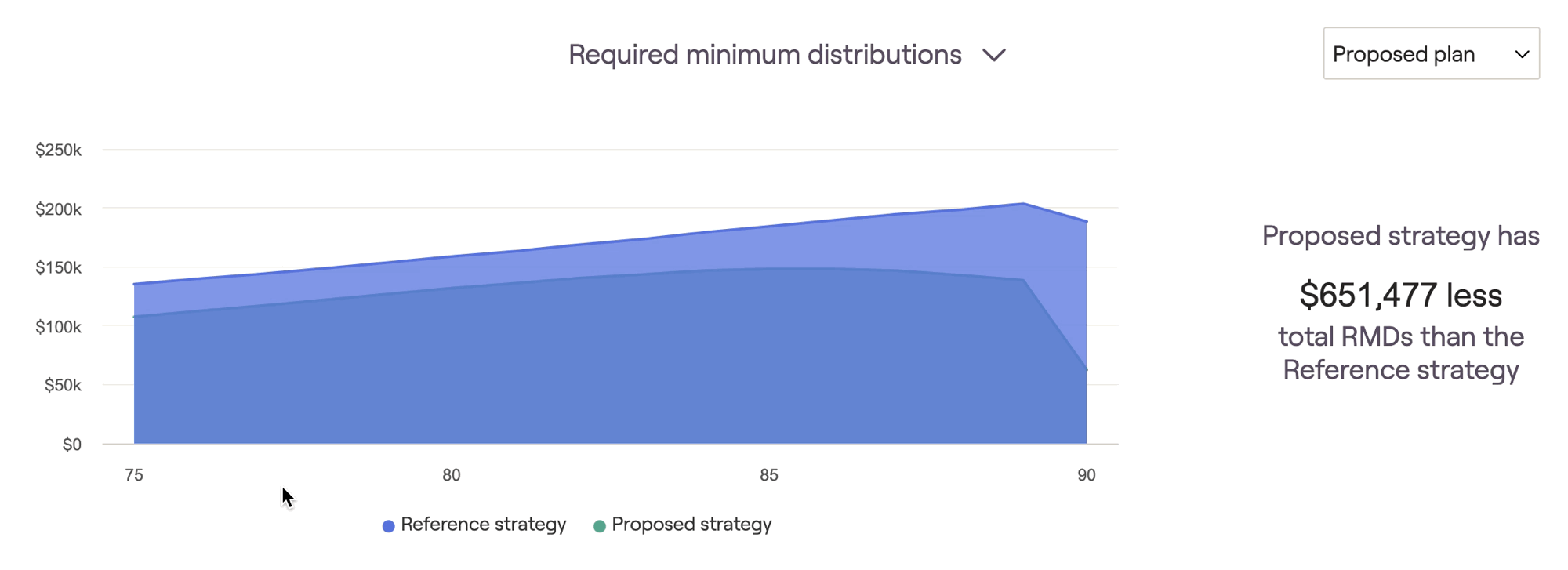Click the Reference strategy peak near age 89
This screenshot has height=570, width=1568.
tap(1023, 204)
